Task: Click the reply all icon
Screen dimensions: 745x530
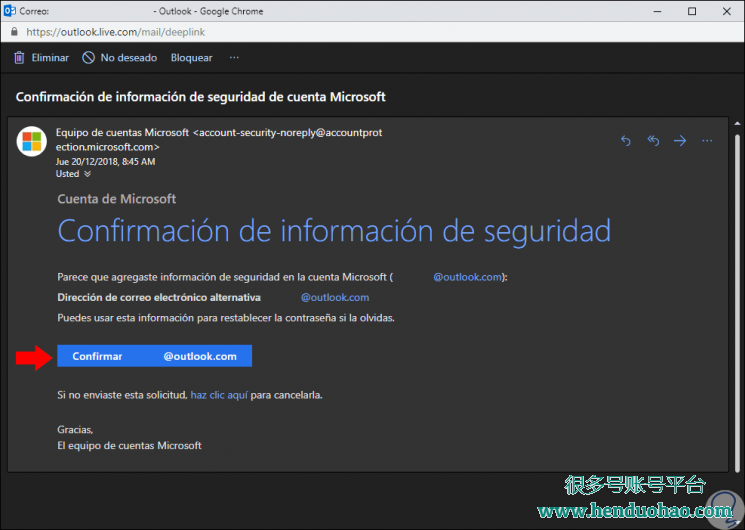Action: tap(653, 141)
